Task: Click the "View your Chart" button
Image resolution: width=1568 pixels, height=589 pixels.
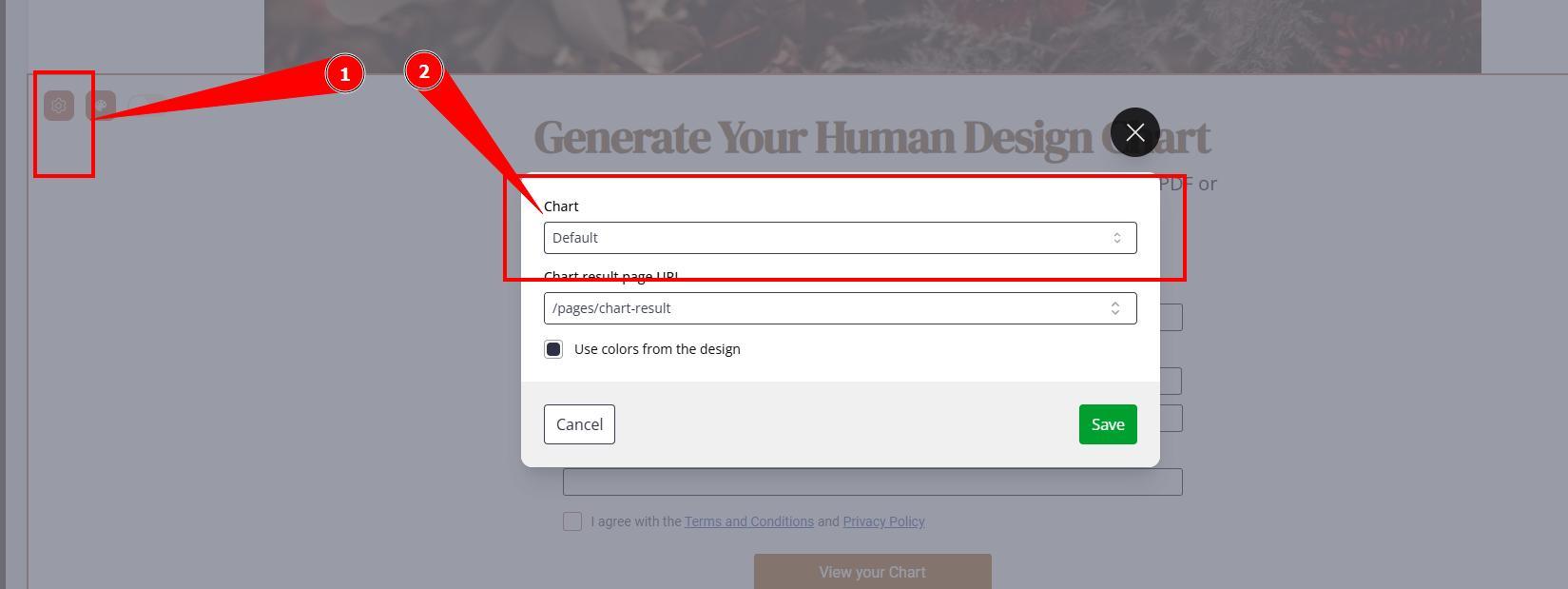Action: [x=872, y=572]
